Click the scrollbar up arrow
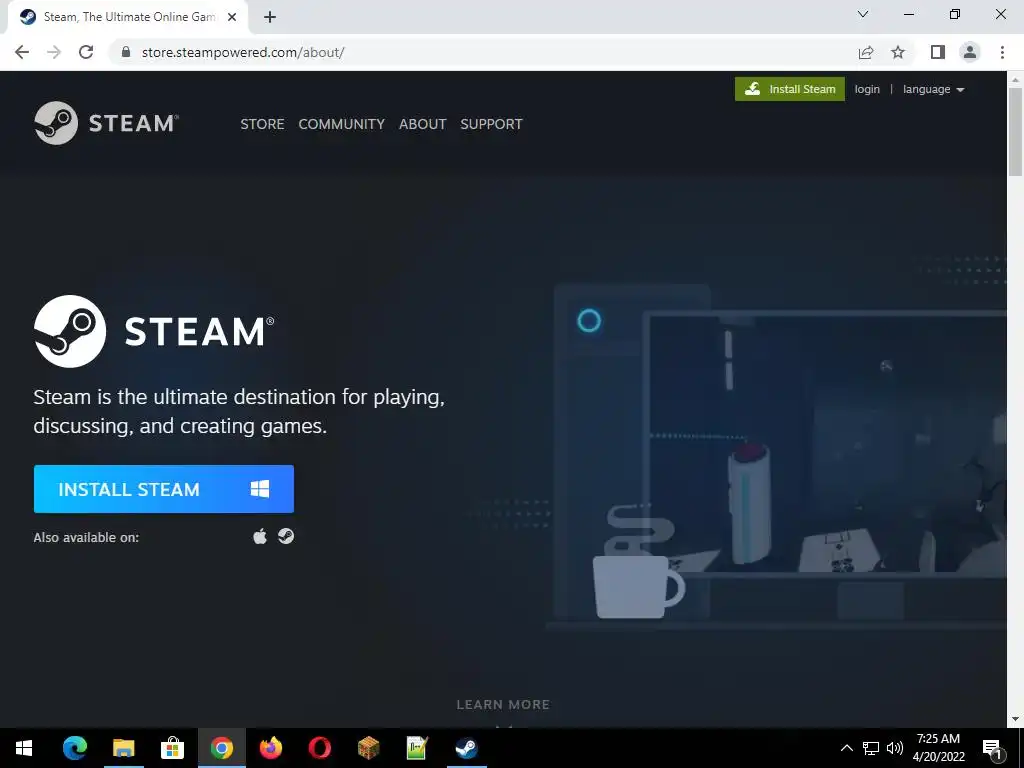The width and height of the screenshot is (1024, 768). 1015,79
